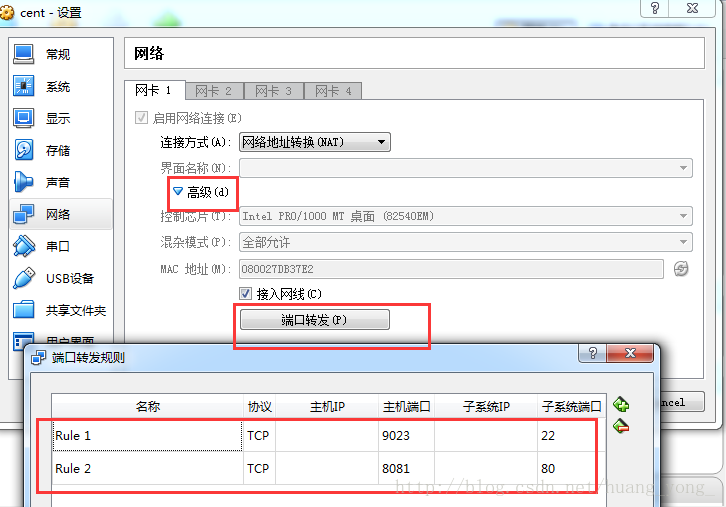Open the 共享文件夹 shared folder icon
The image size is (726, 507).
click(x=23, y=310)
